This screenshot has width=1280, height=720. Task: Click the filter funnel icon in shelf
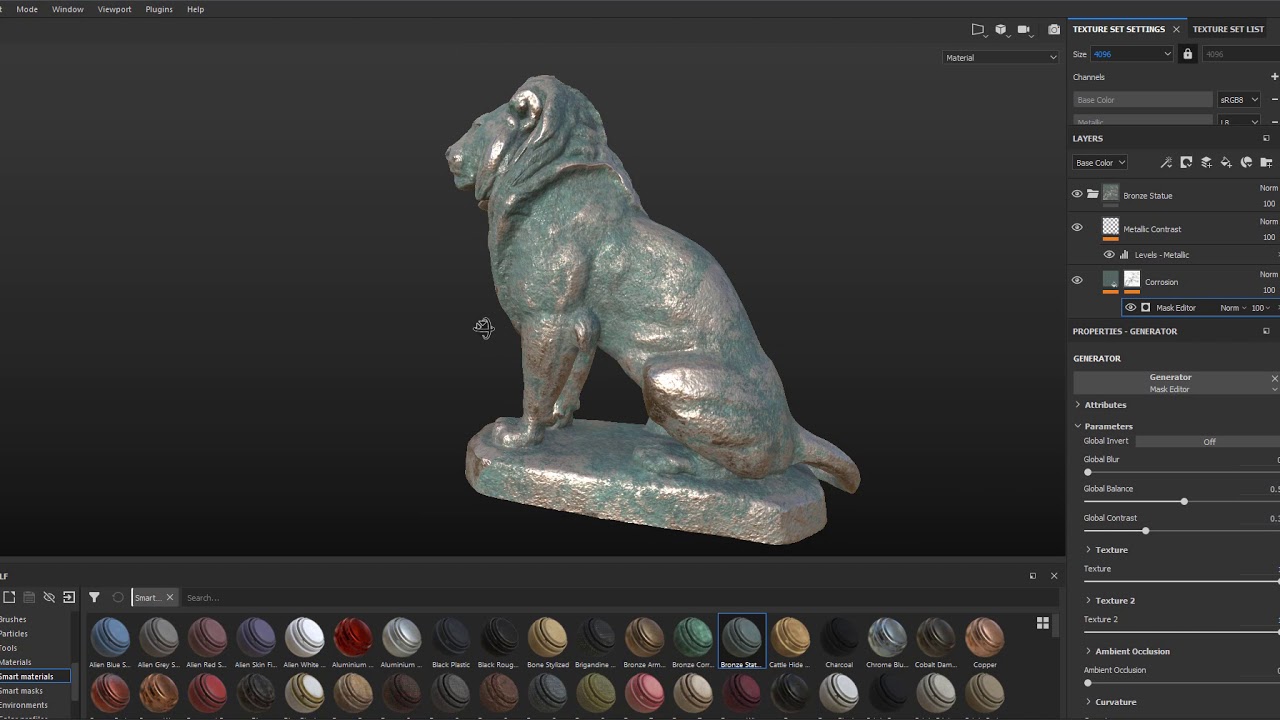pyautogui.click(x=94, y=597)
